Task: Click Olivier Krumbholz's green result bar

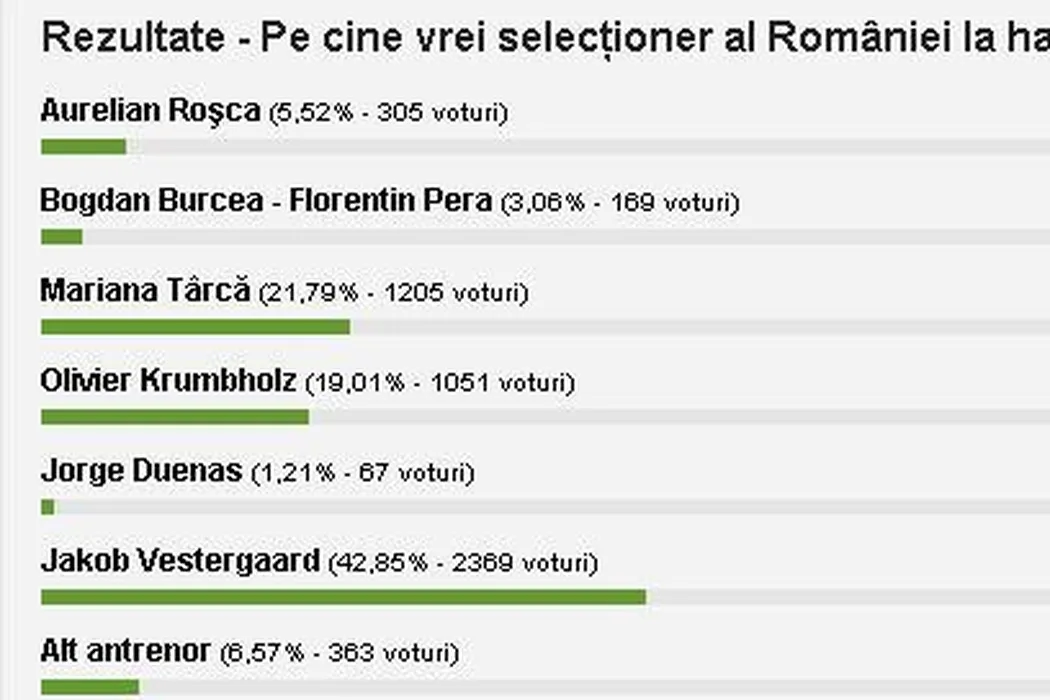Action: click(174, 416)
